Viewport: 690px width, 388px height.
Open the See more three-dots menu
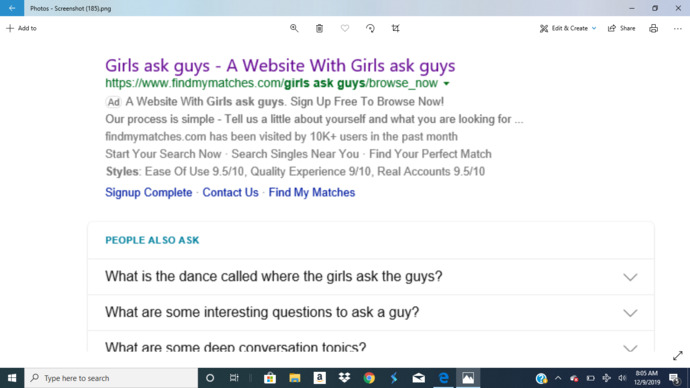pos(678,28)
